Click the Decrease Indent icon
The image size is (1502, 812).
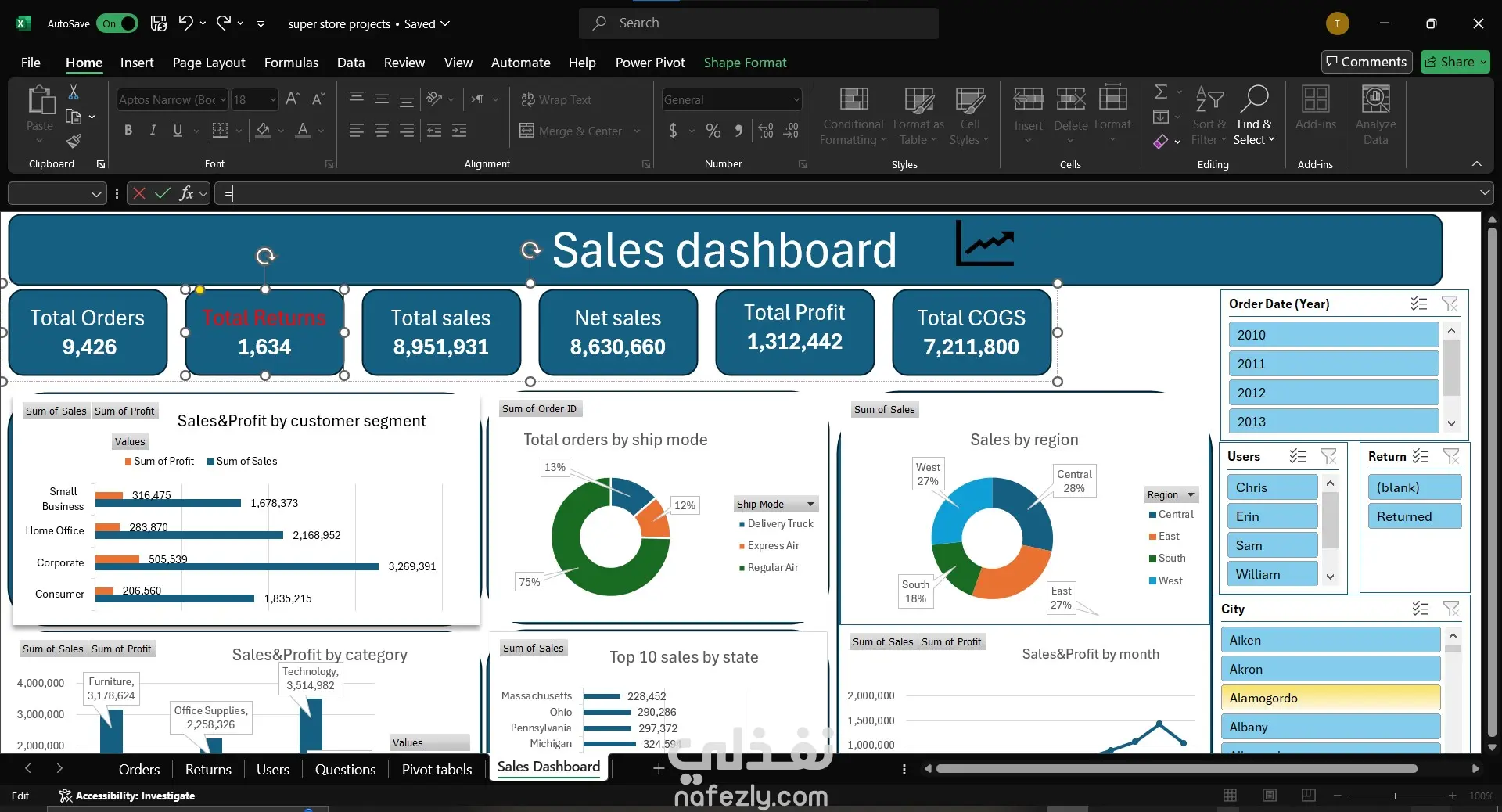[434, 131]
